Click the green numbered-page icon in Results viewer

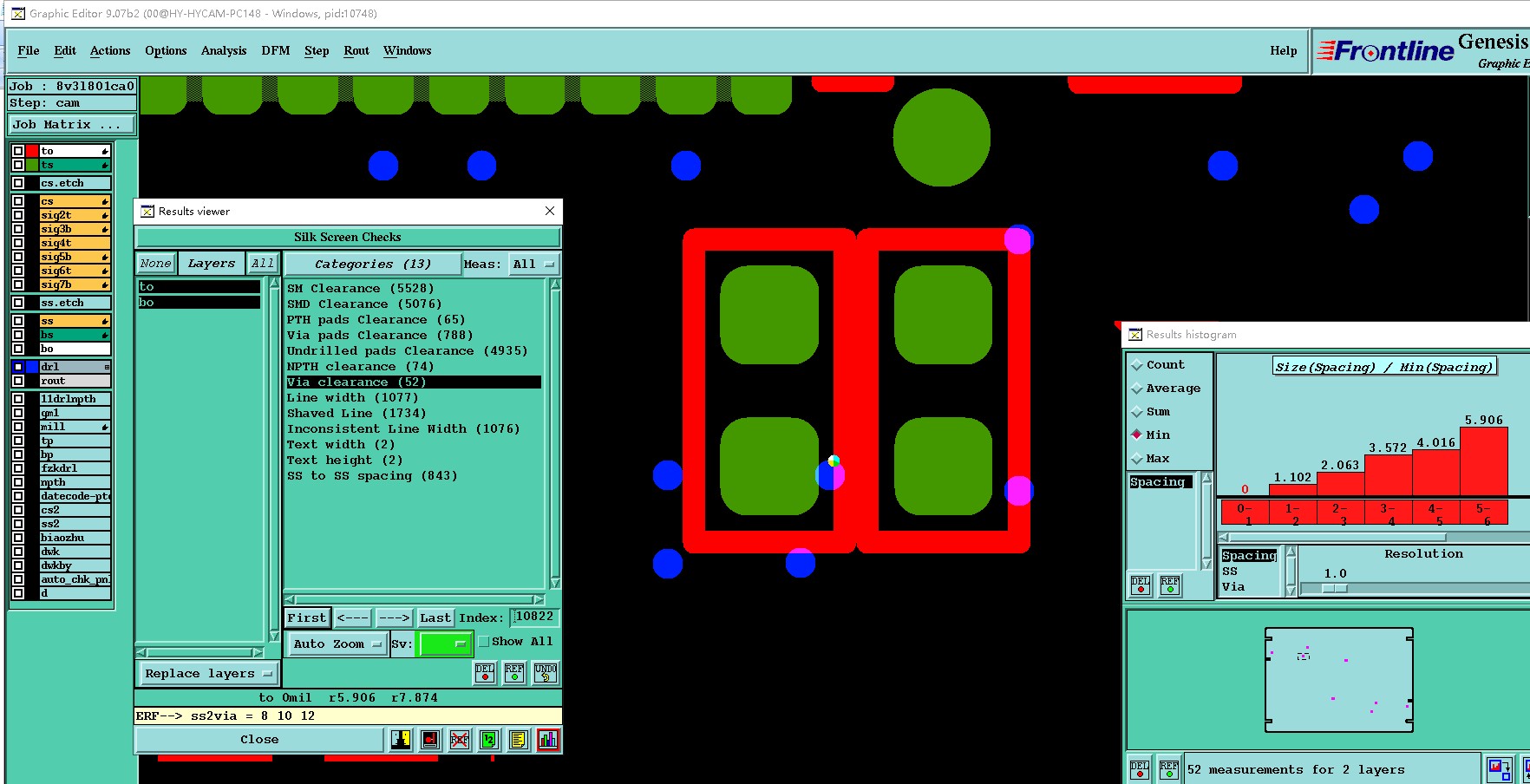[488, 740]
